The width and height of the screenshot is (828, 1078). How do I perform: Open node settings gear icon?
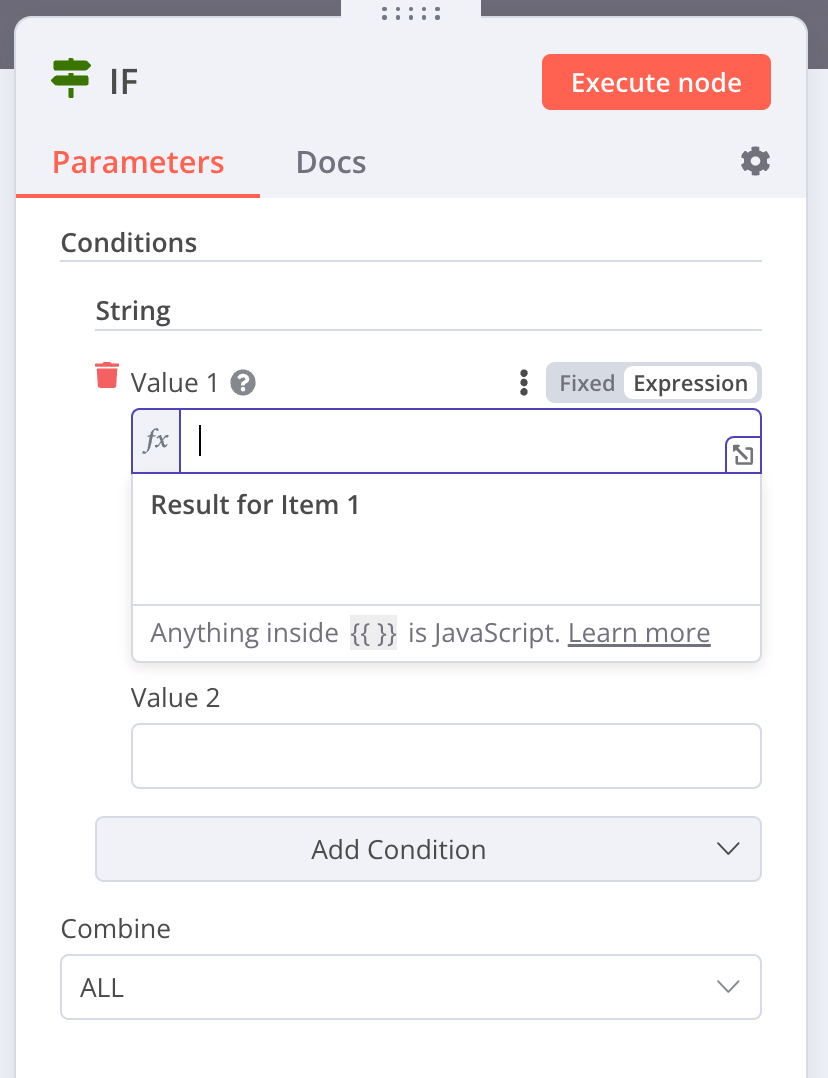[x=755, y=162]
